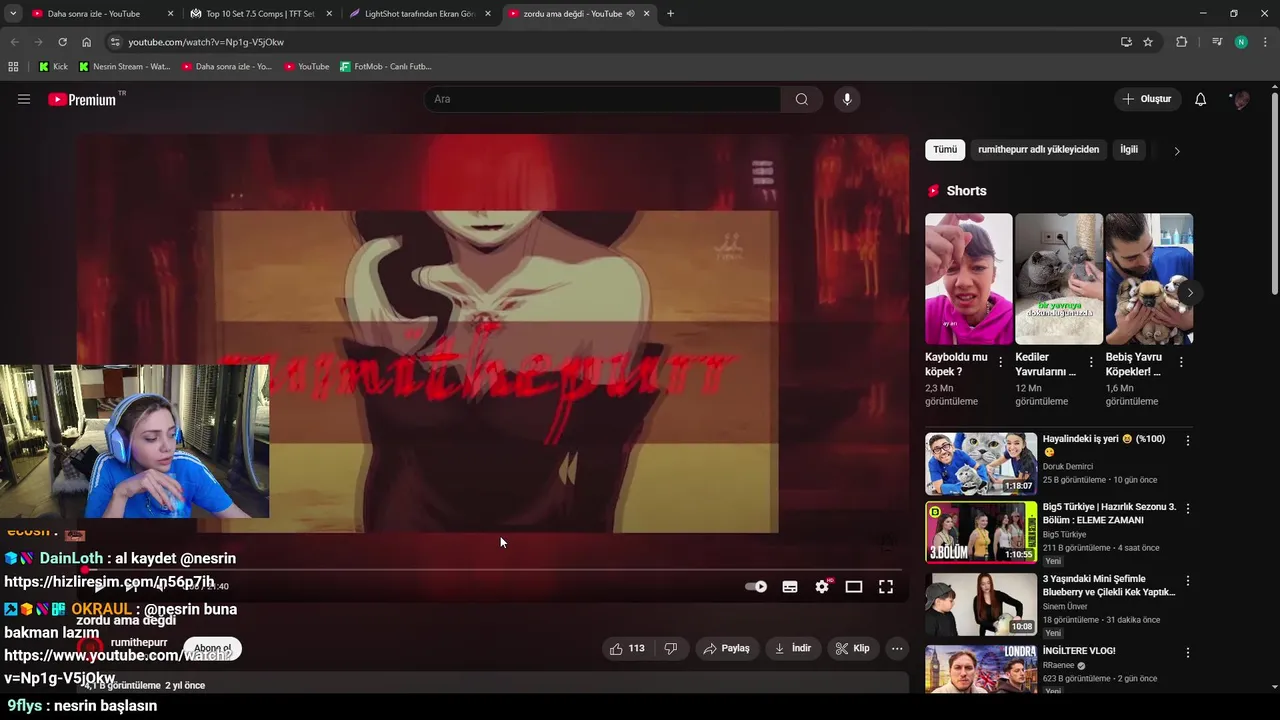
Task: Open the Bebiş Yavru Köpekler short
Action: [x=1149, y=279]
